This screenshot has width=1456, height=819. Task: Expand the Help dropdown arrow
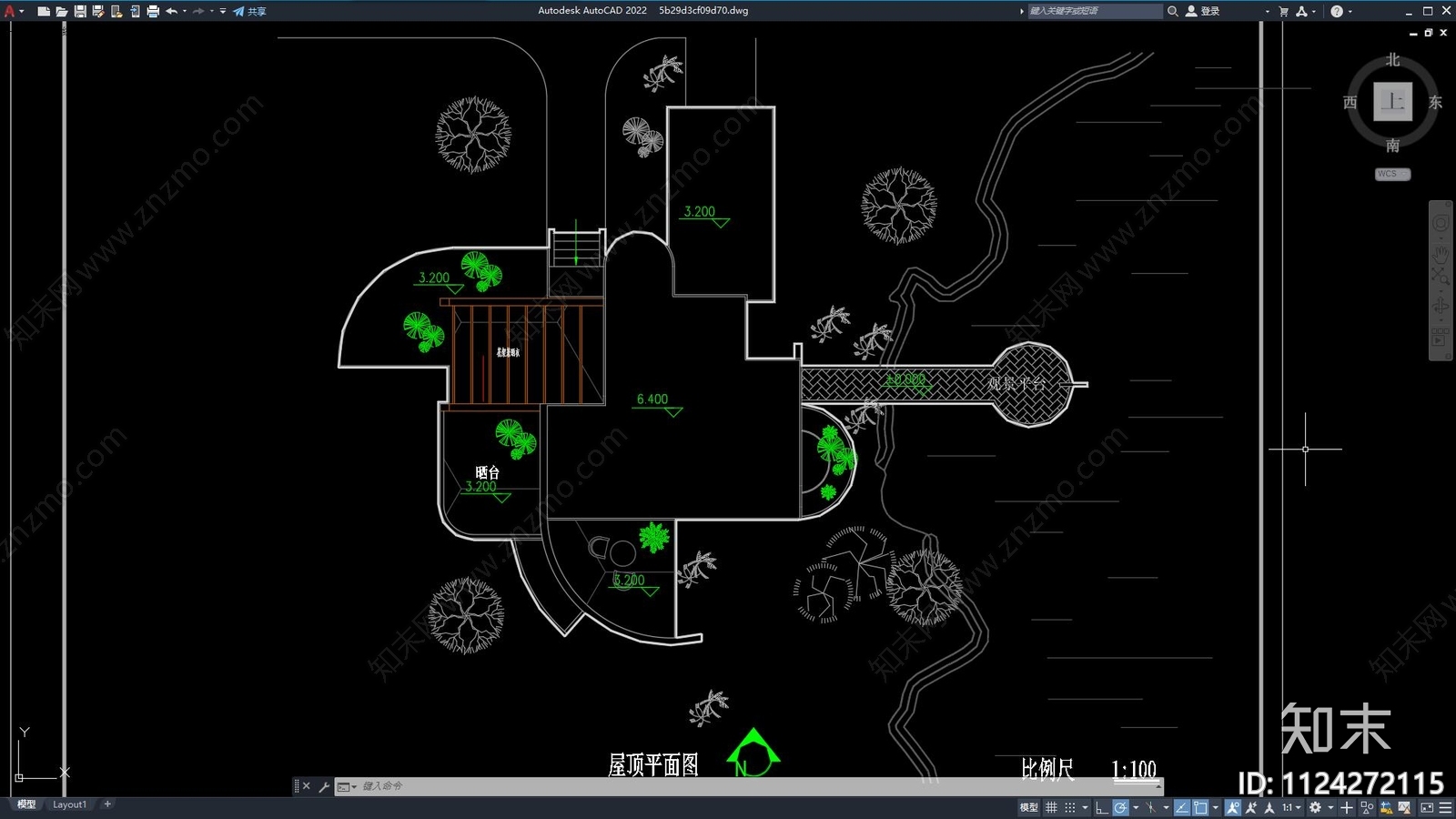[x=1350, y=11]
